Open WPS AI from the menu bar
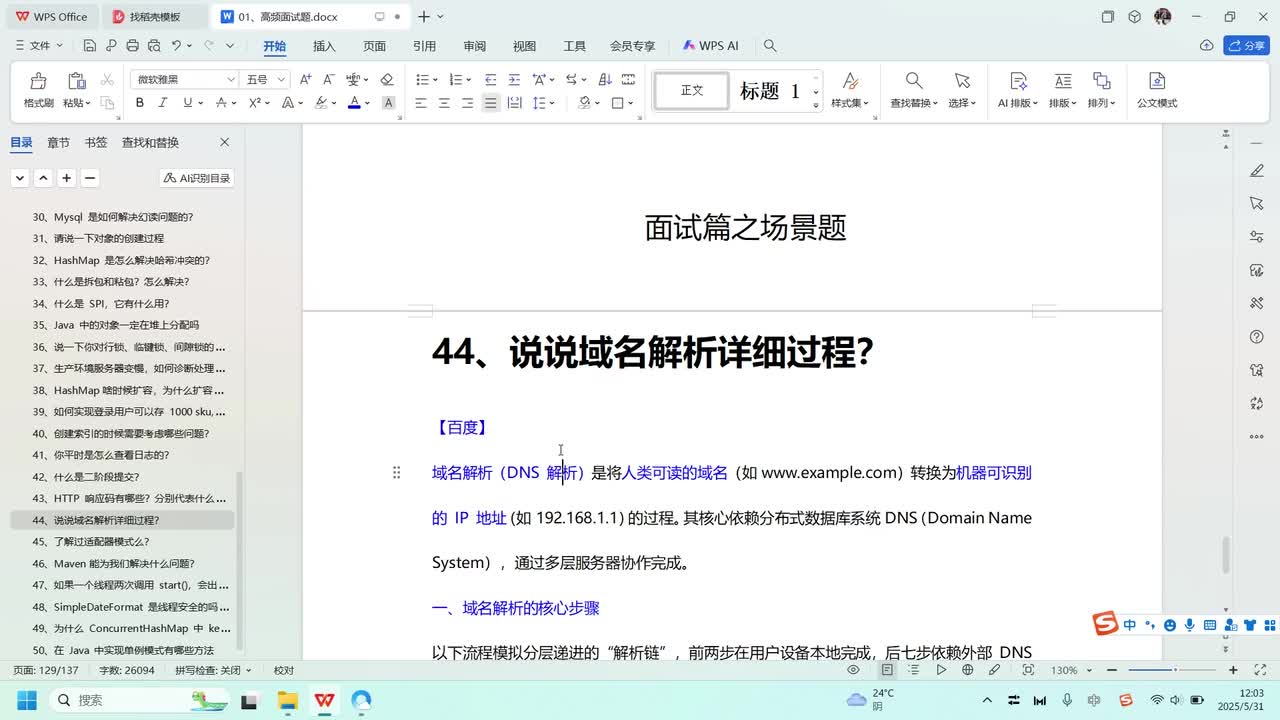 click(x=710, y=46)
